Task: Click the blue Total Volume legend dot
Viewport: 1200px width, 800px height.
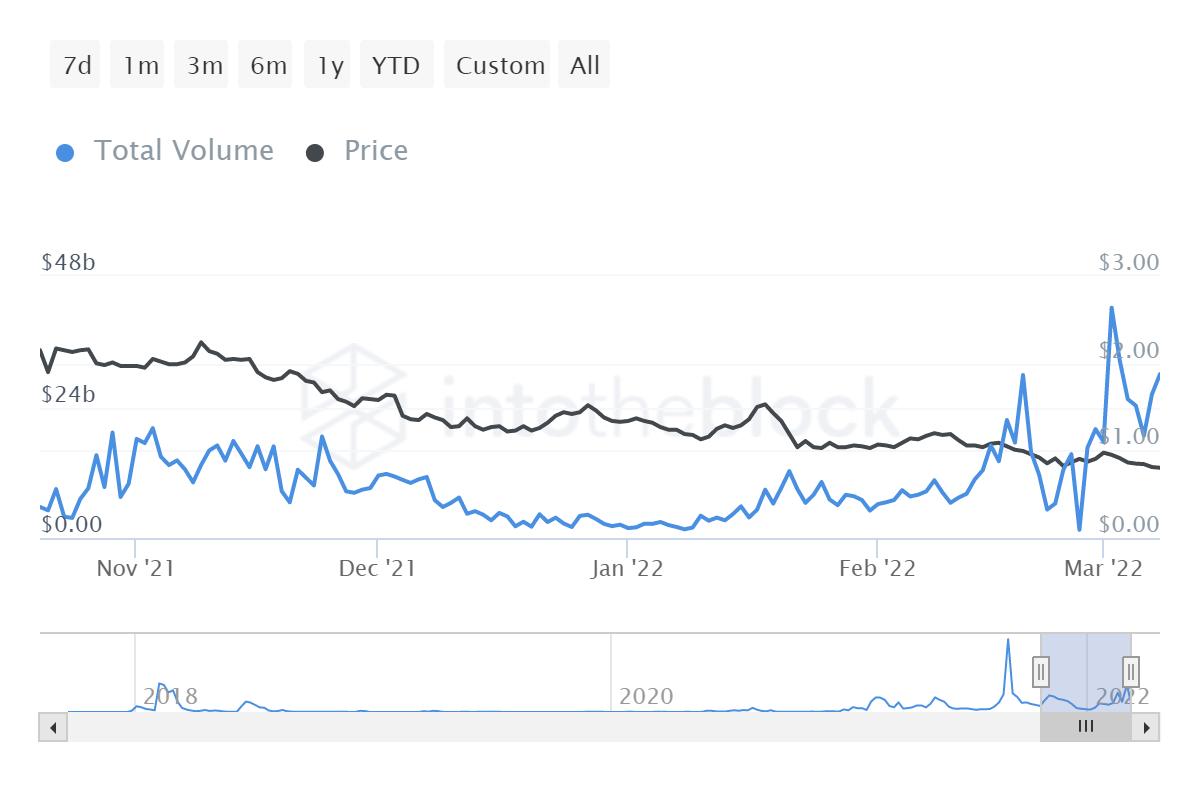Action: pyautogui.click(x=65, y=150)
